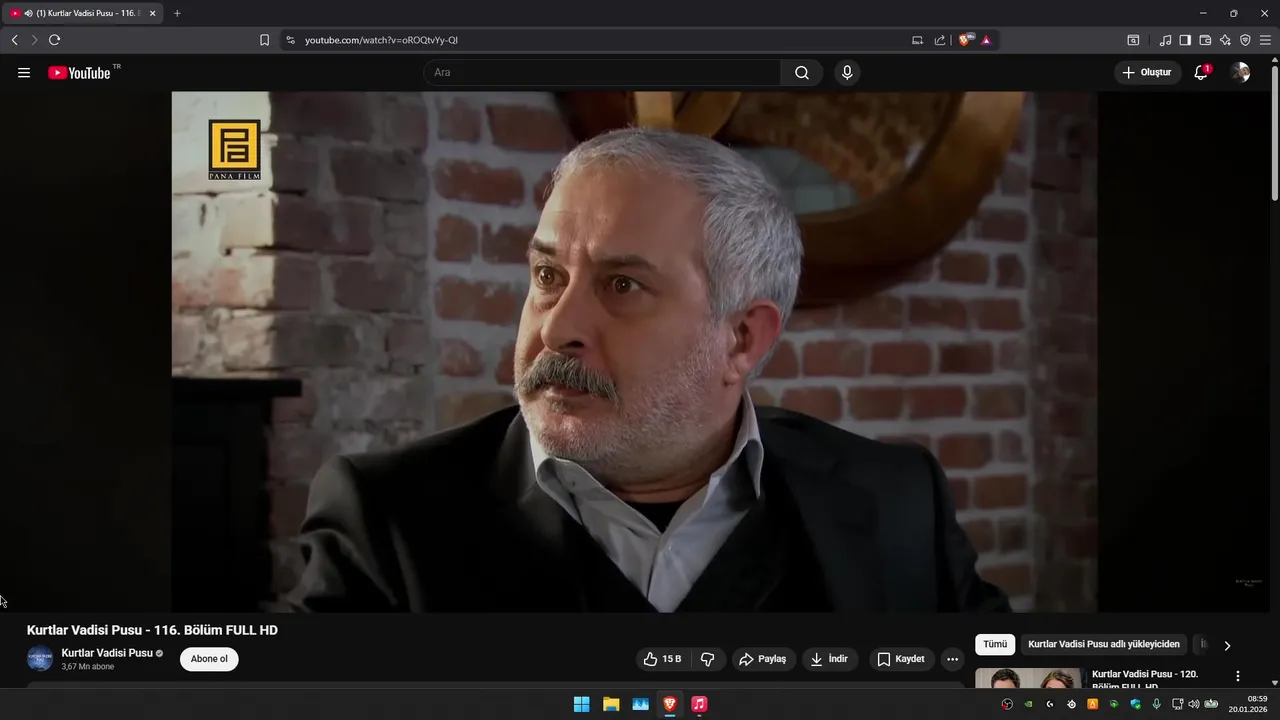Screen dimensions: 1280x720
Task: Open the site information icon beside the URL
Action: [x=291, y=40]
